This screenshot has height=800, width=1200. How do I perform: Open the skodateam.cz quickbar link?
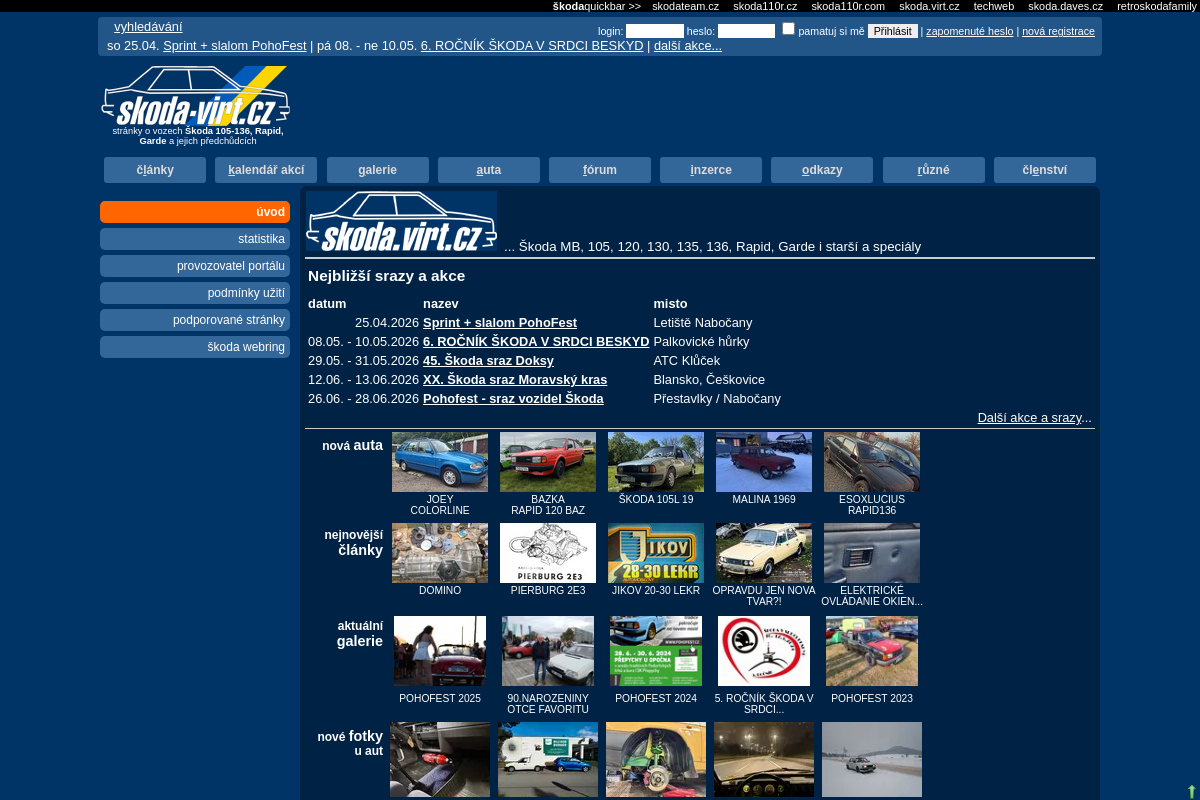pyautogui.click(x=685, y=6)
